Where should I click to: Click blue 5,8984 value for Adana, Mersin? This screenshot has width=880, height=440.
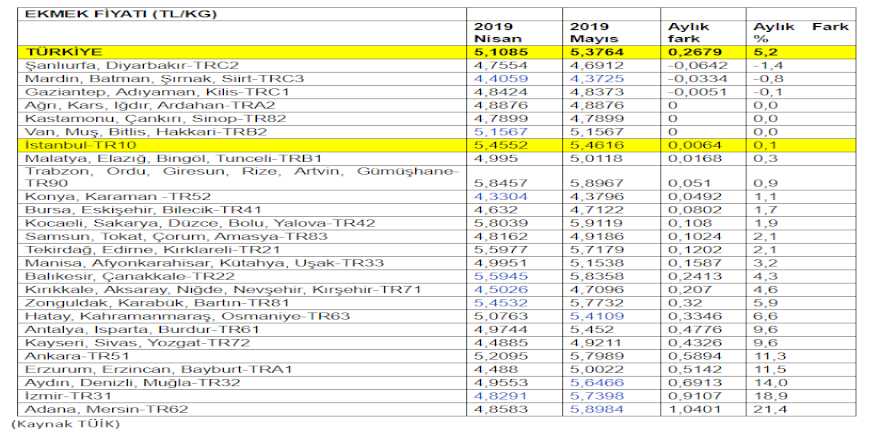(594, 410)
